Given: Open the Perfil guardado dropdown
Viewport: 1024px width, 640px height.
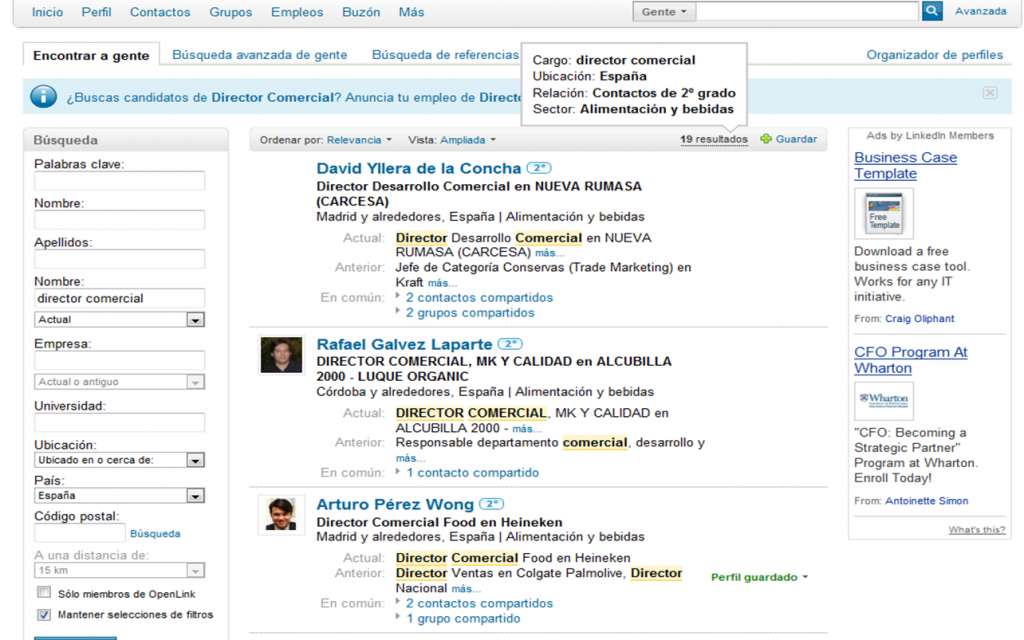Looking at the screenshot, I should pyautogui.click(x=760, y=577).
